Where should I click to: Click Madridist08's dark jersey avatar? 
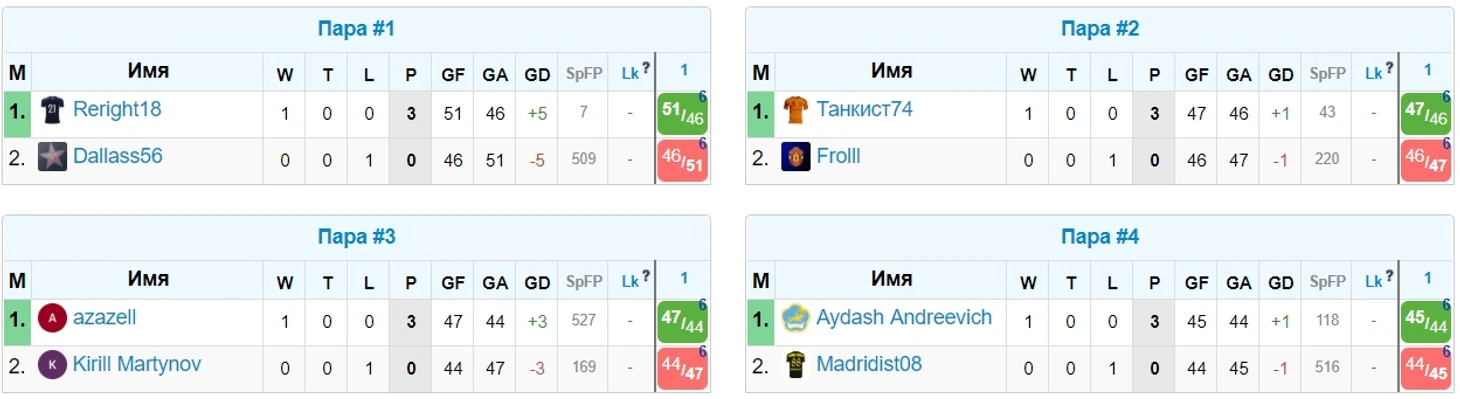(795, 365)
